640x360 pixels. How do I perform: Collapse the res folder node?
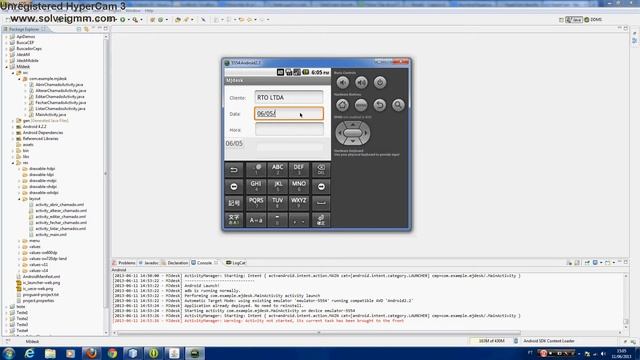click(x=13, y=163)
